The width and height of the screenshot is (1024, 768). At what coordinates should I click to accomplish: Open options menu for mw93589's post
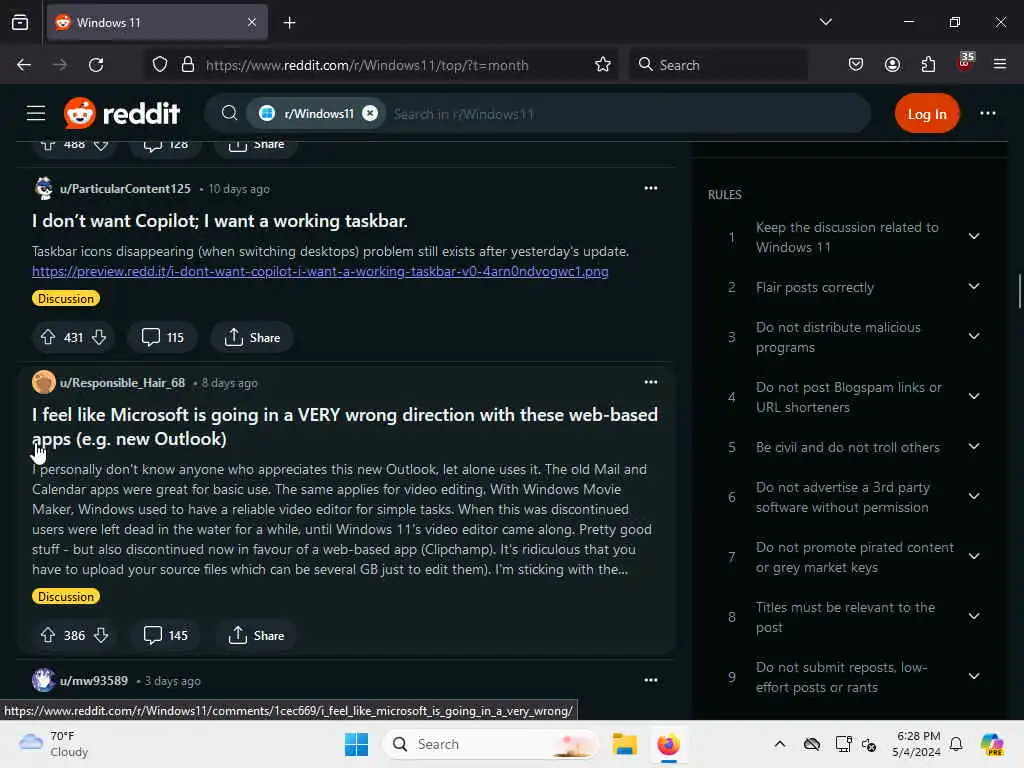point(650,680)
